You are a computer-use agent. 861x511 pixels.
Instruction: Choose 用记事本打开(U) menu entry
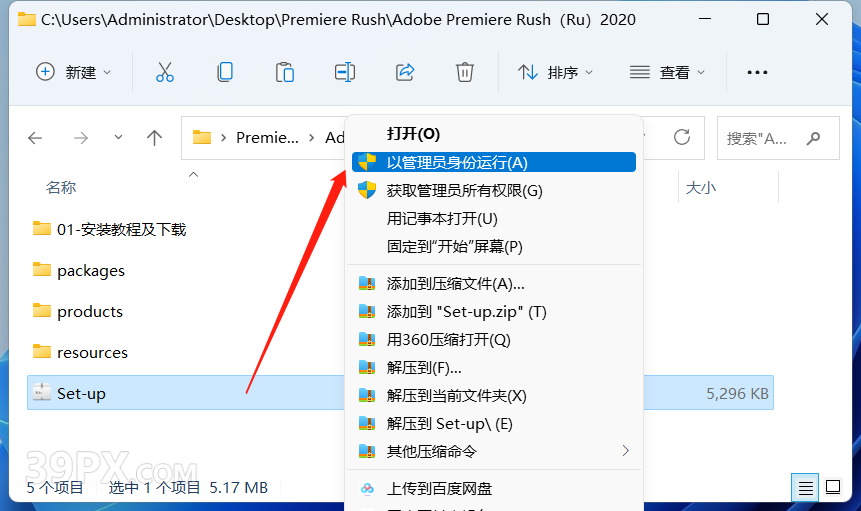pos(494,218)
